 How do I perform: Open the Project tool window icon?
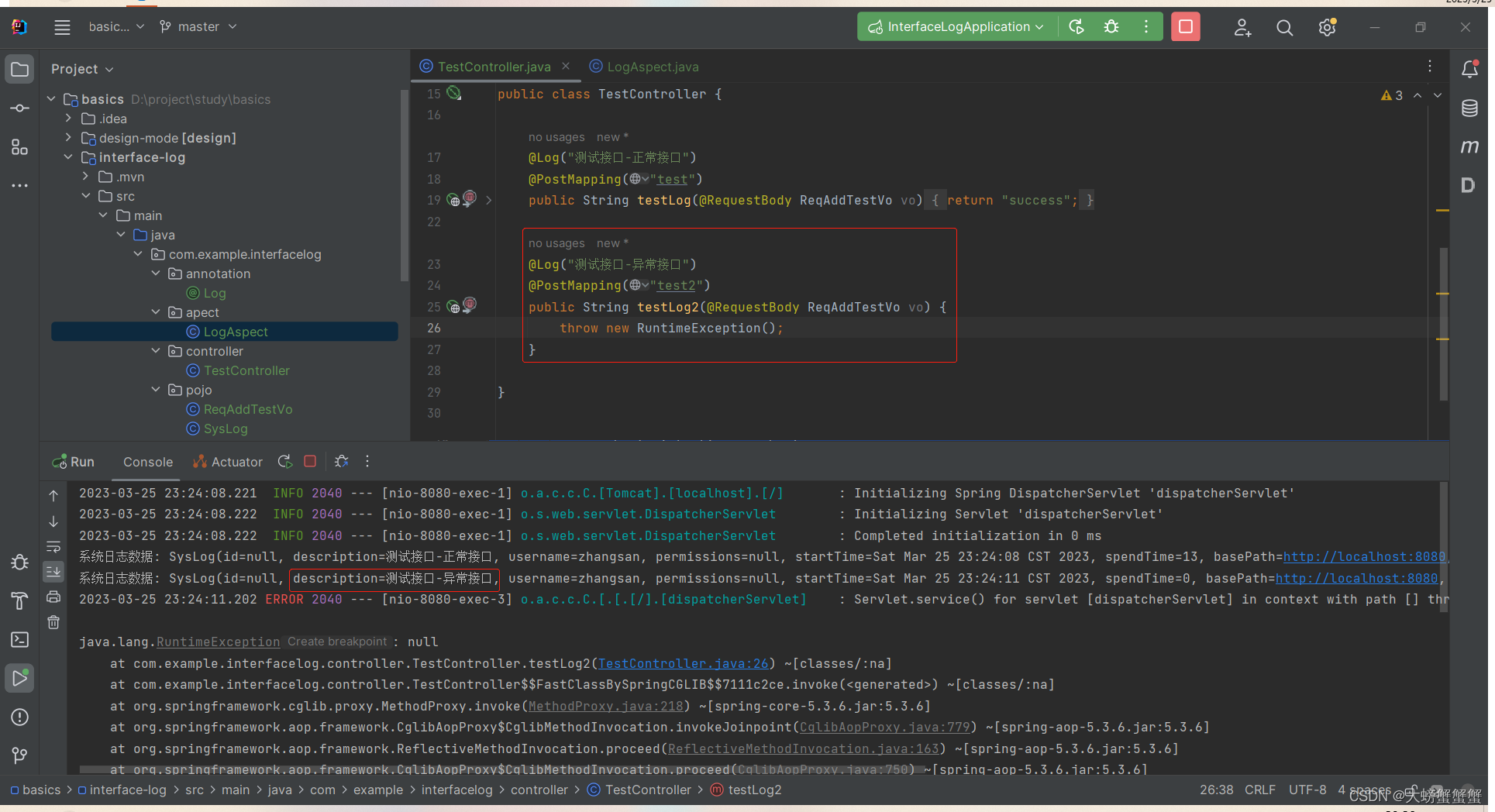pos(20,70)
